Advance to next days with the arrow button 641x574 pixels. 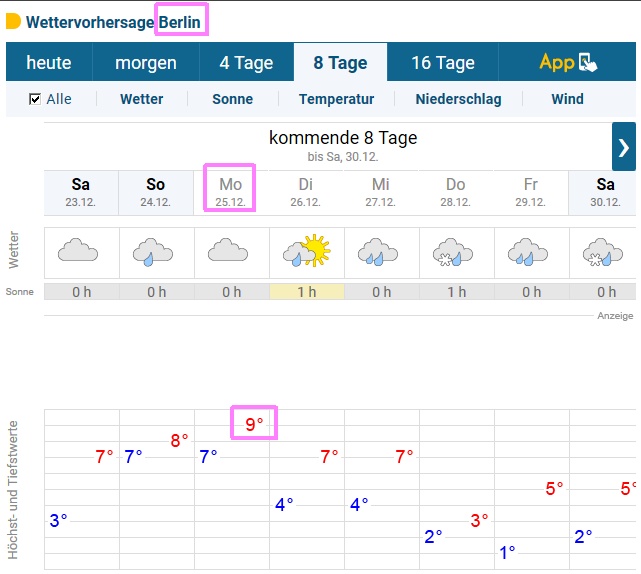pos(623,146)
